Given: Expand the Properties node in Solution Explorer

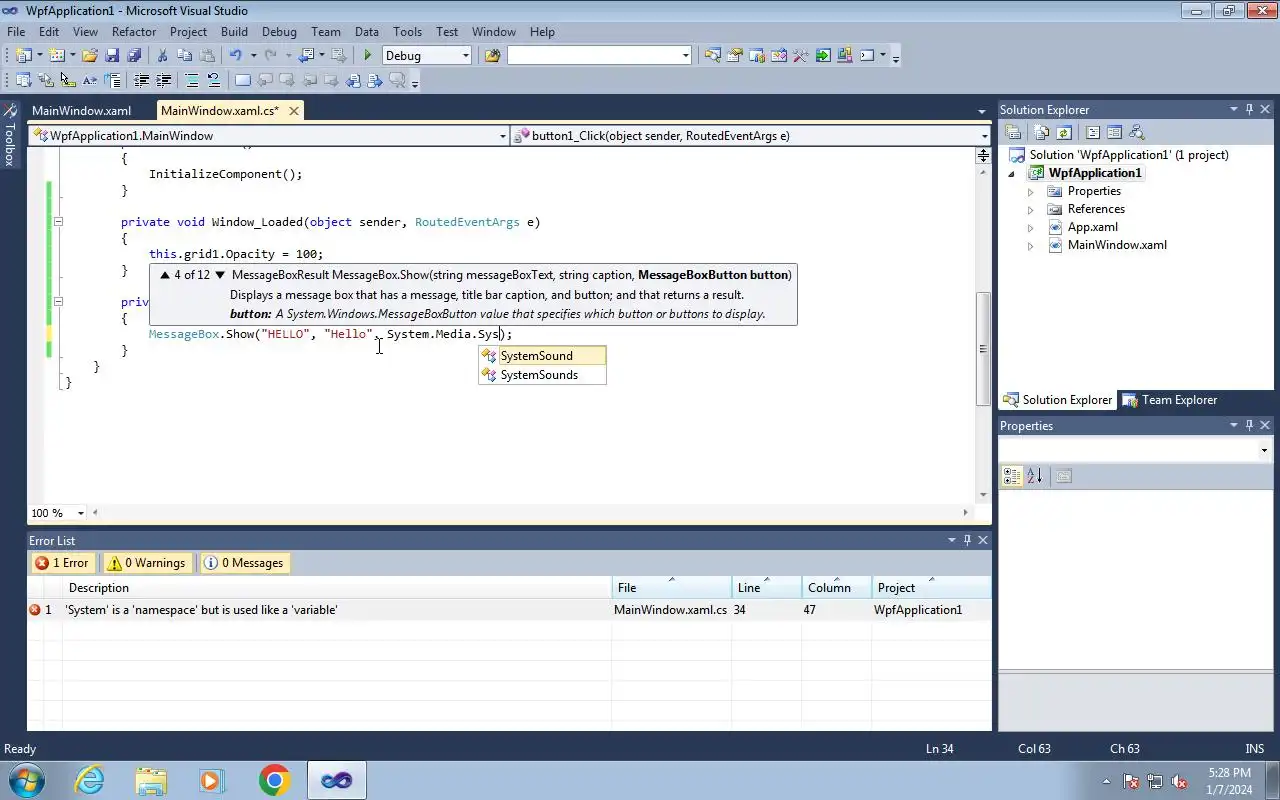Looking at the screenshot, I should coord(1031,192).
